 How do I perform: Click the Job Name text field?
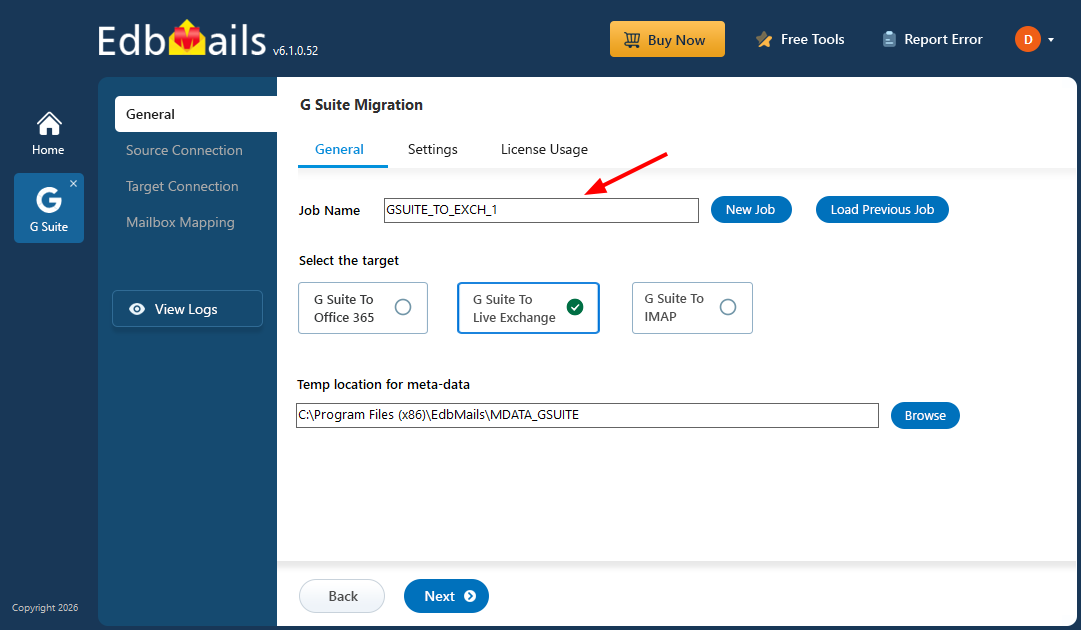point(541,210)
